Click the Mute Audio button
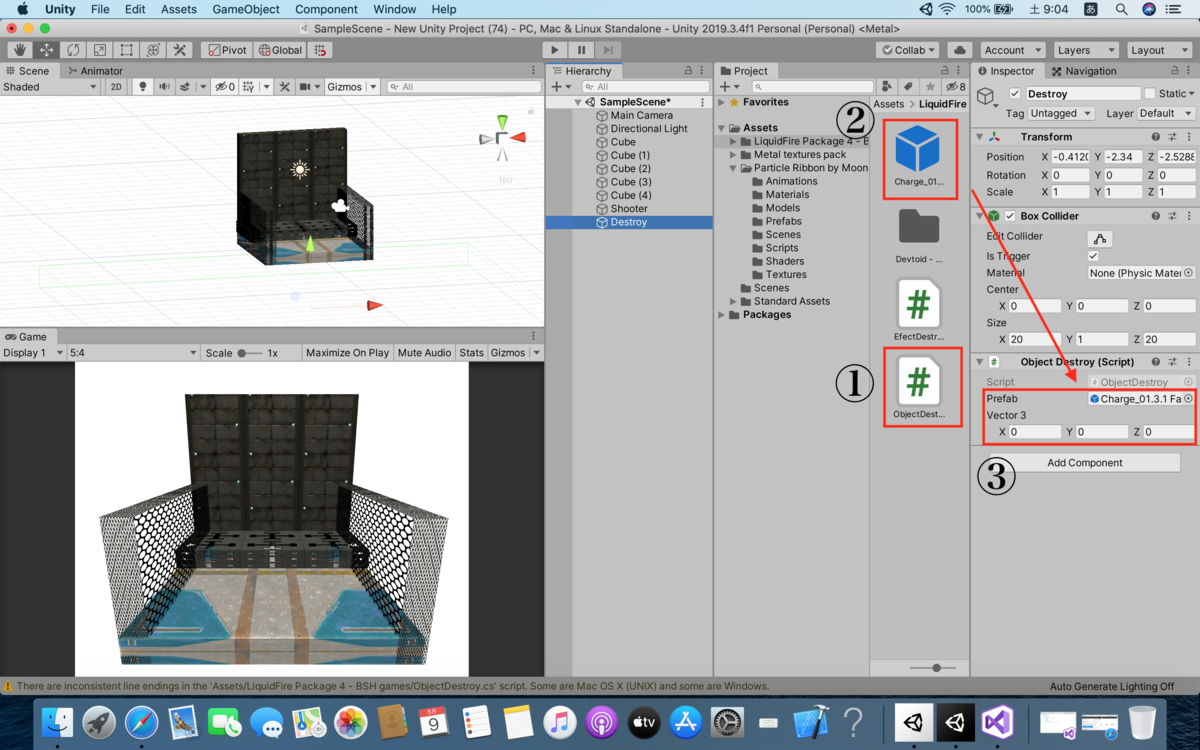The height and width of the screenshot is (750, 1200). point(424,353)
